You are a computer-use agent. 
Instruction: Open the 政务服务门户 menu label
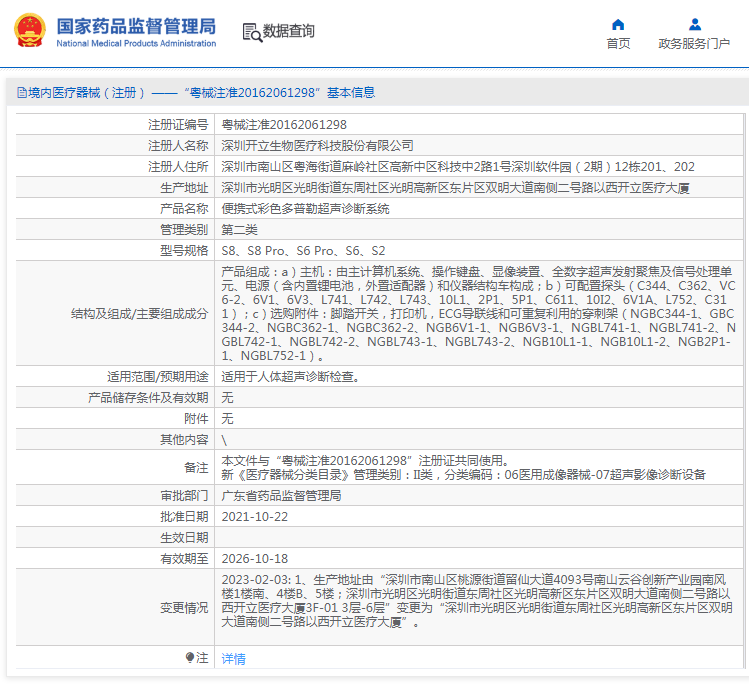pyautogui.click(x=694, y=44)
